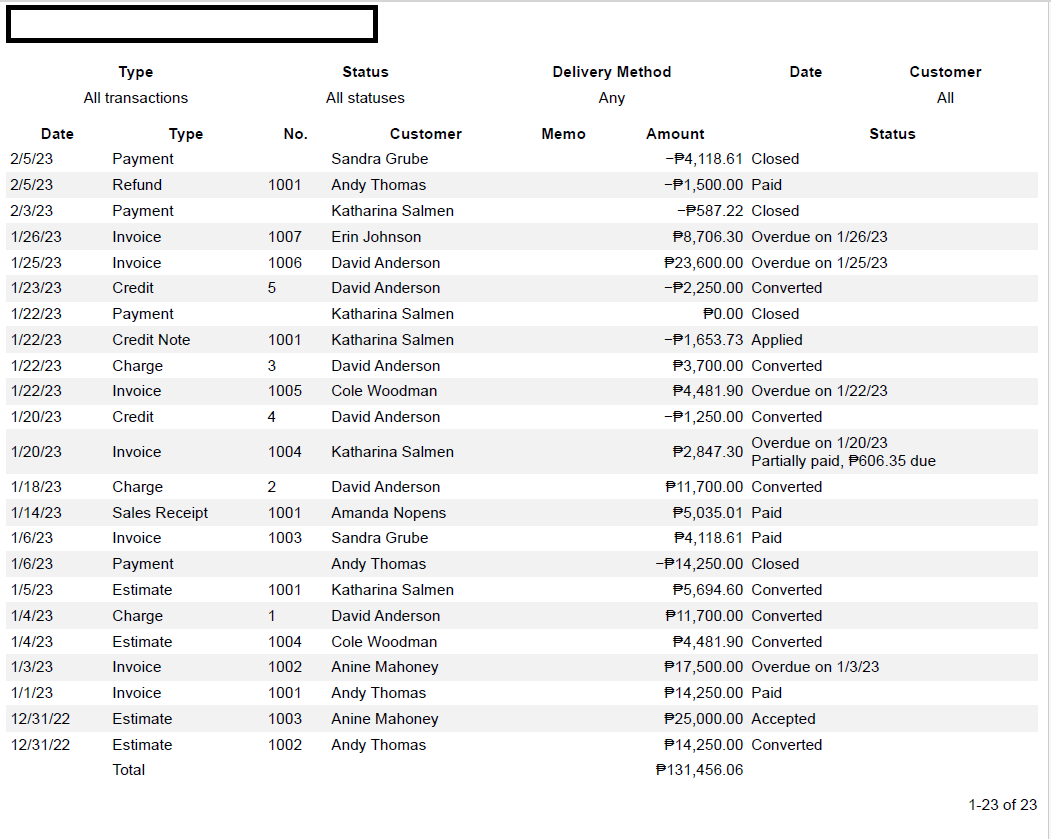Sort by the Amount column header
Viewport: 1051px width, 839px height.
675,134
